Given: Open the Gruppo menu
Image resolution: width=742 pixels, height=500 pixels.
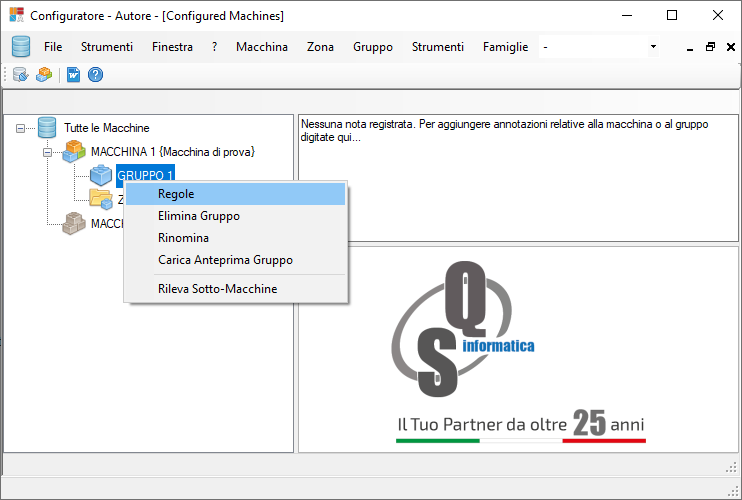Looking at the screenshot, I should click(x=373, y=47).
